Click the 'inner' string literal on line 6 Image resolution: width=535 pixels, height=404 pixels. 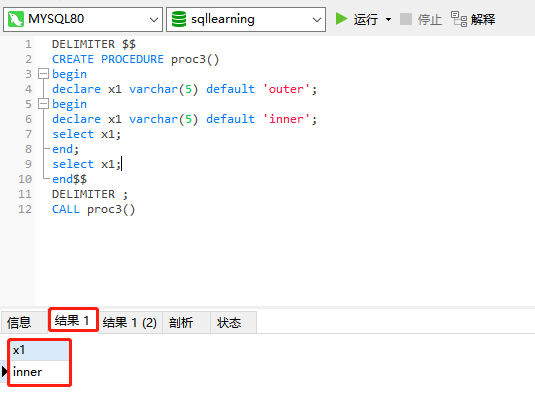(x=286, y=119)
